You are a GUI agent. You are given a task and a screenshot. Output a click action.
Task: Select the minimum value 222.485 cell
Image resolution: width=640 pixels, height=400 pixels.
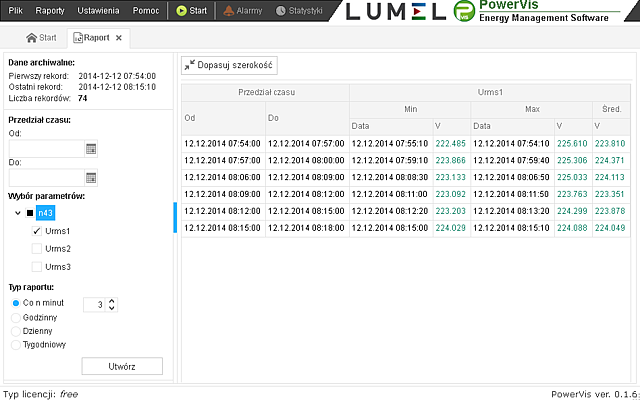(451, 144)
